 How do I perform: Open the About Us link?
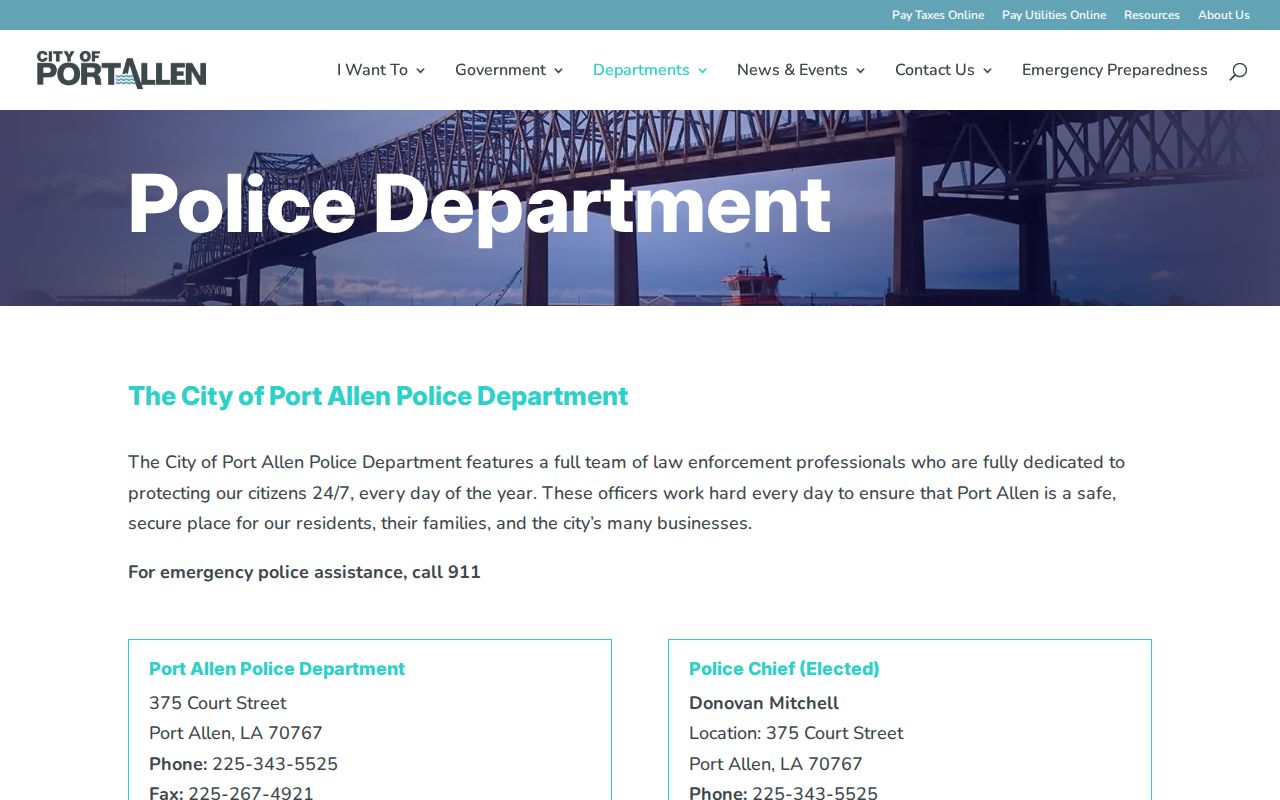coord(1224,15)
